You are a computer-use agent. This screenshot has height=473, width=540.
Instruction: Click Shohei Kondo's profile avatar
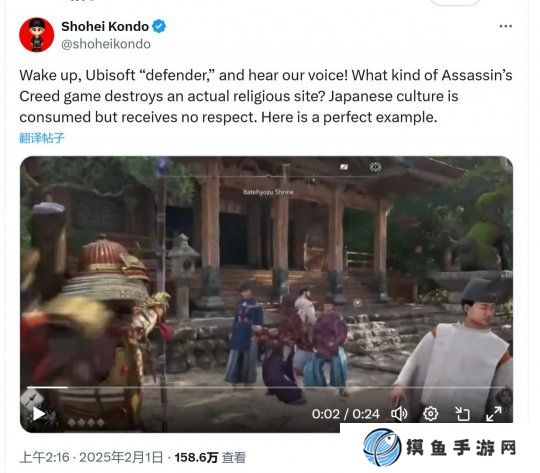[x=37, y=35]
